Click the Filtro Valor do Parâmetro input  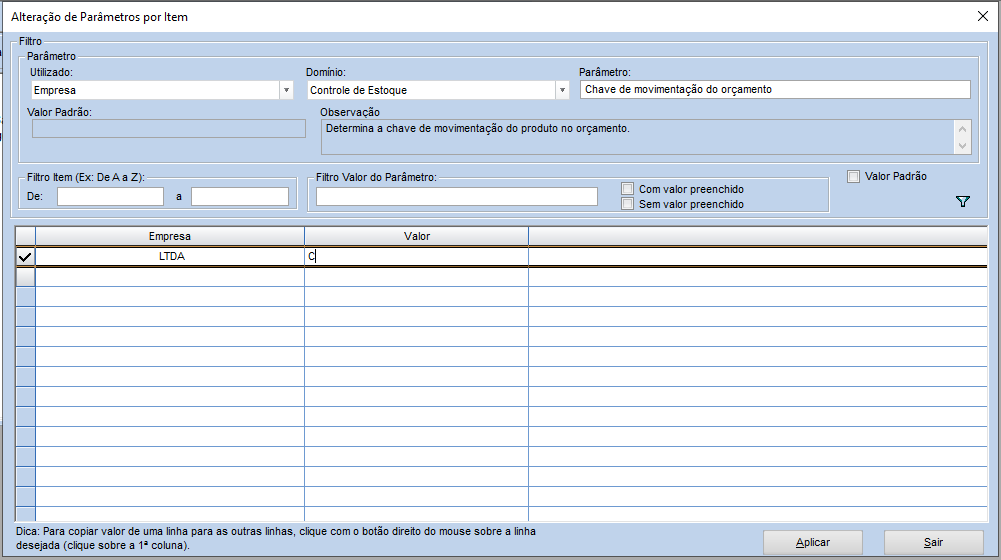point(456,197)
